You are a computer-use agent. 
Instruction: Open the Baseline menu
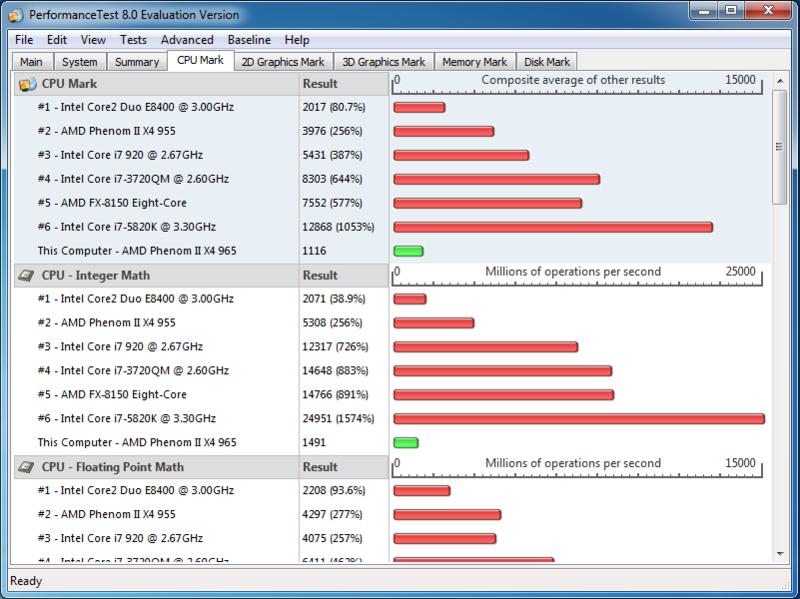coord(249,40)
